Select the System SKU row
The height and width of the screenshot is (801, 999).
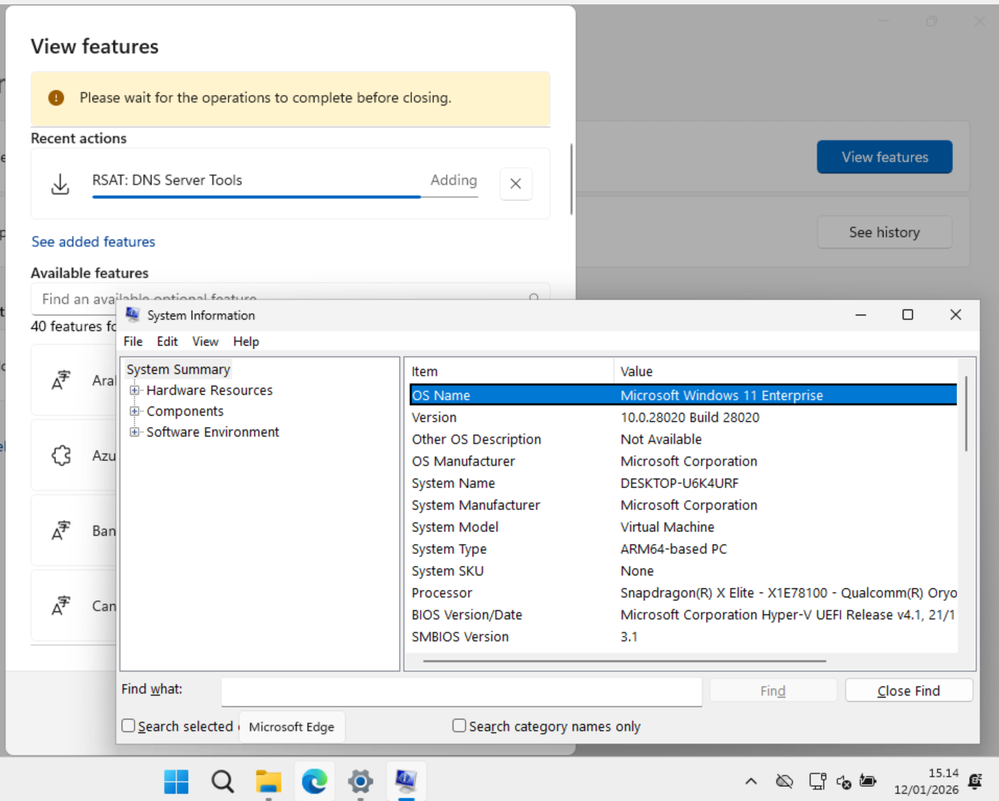tap(683, 571)
